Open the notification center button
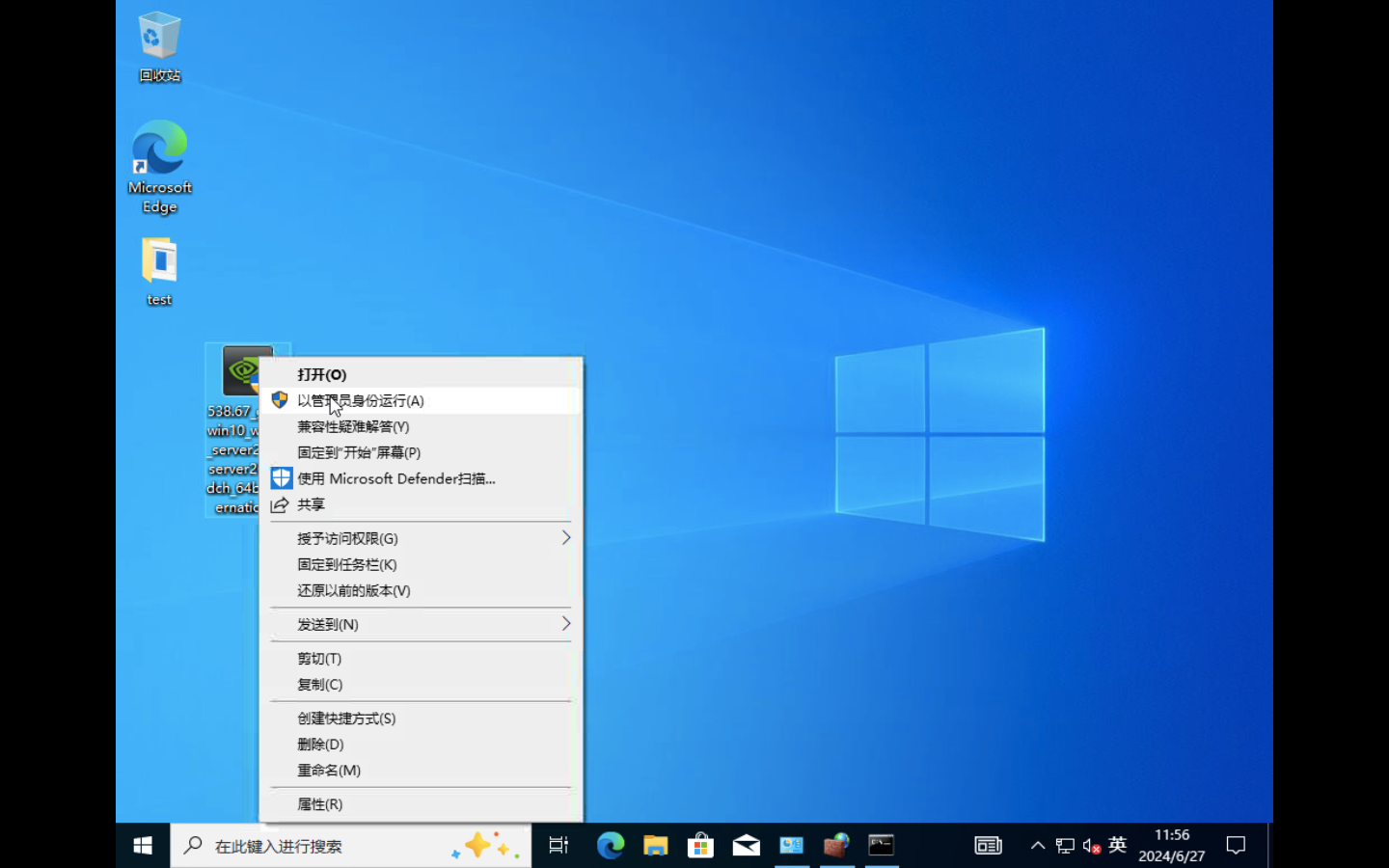 pyautogui.click(x=1236, y=846)
